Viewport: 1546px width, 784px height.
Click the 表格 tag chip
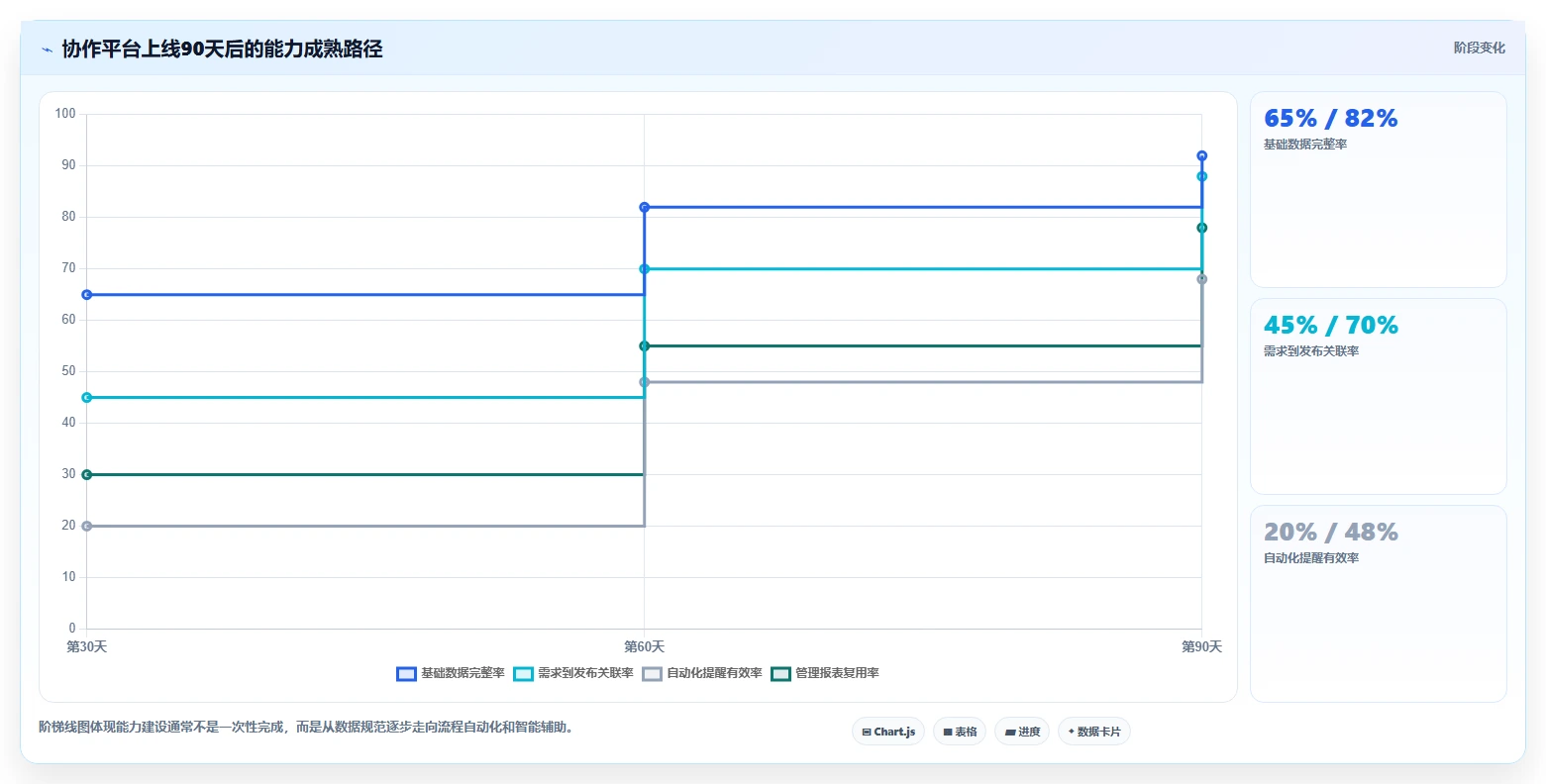click(x=960, y=732)
